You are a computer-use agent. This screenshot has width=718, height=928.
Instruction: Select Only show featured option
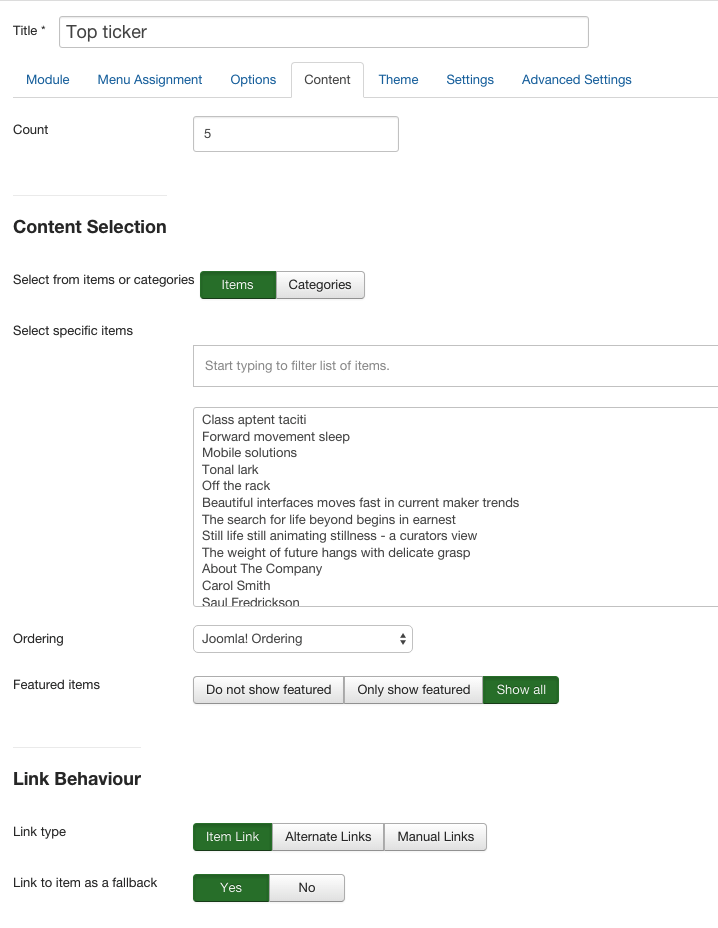(x=413, y=690)
